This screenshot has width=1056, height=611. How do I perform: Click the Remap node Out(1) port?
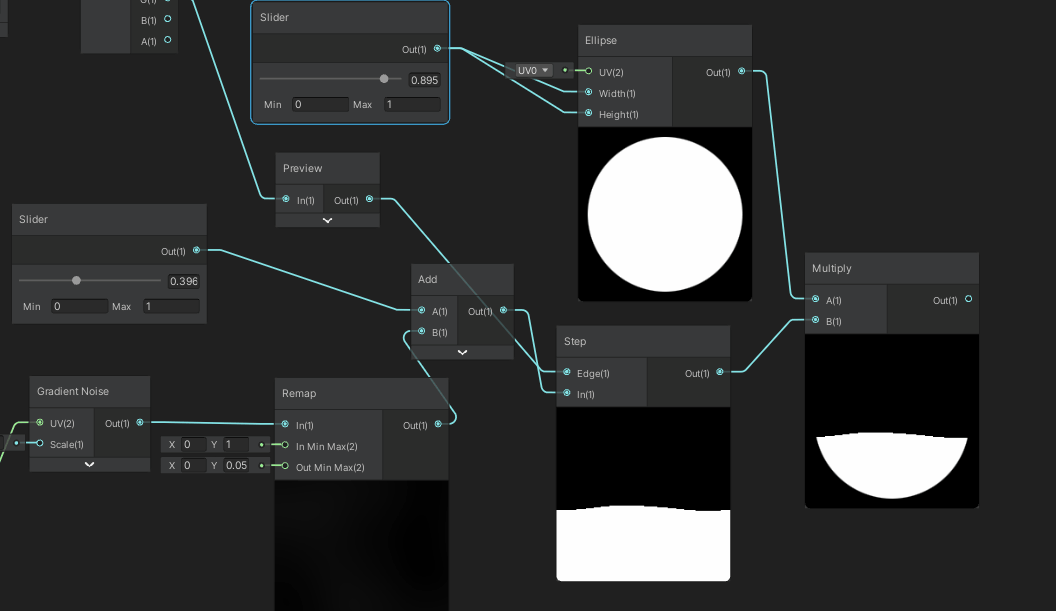pyautogui.click(x=438, y=424)
